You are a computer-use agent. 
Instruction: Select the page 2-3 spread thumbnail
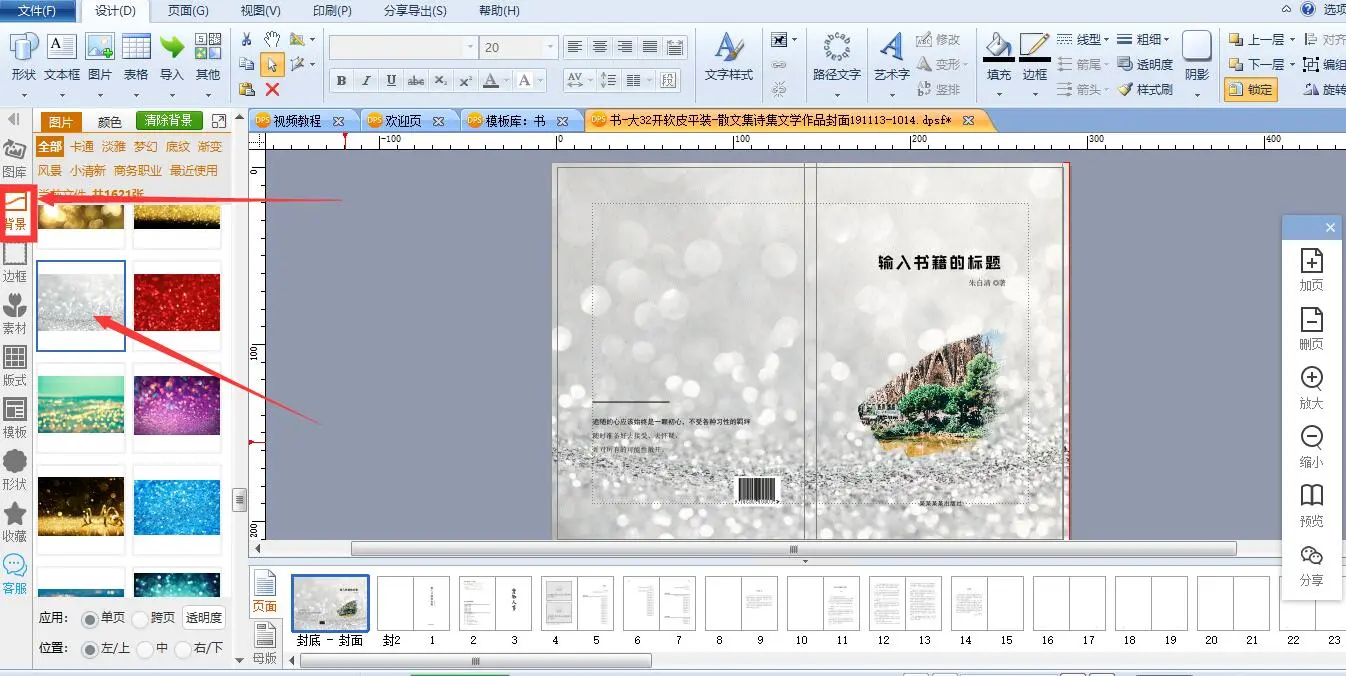coord(494,603)
